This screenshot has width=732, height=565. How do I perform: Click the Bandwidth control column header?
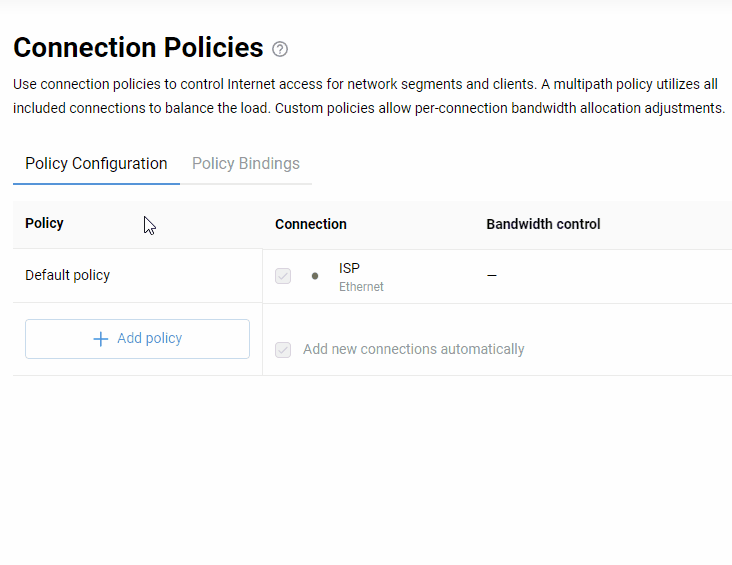point(543,224)
